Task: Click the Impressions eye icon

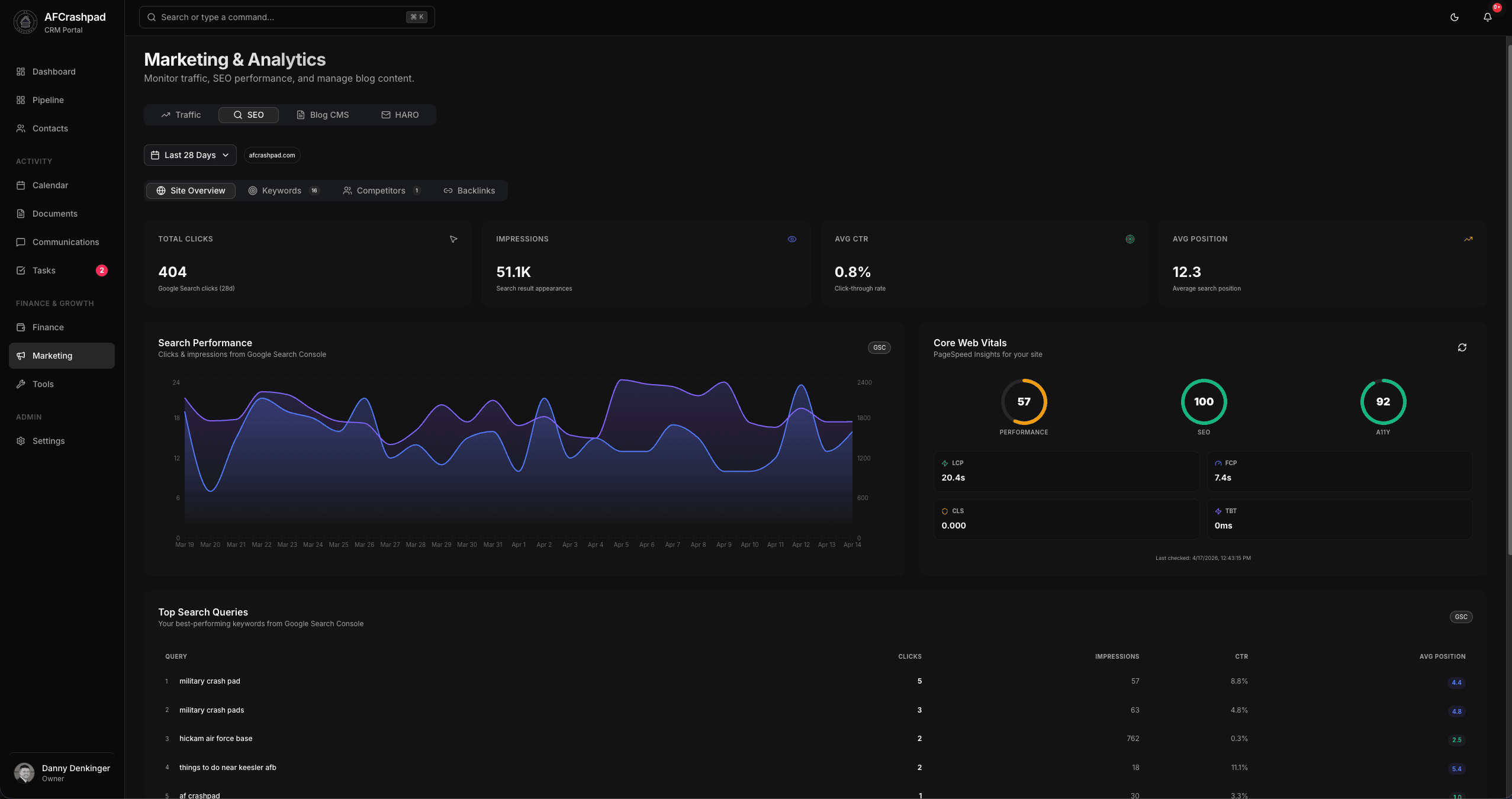Action: 792,239
